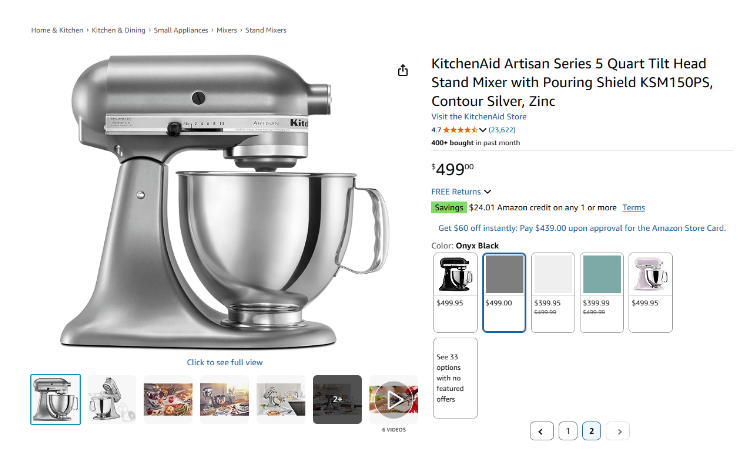Go to next color options page
The image size is (752, 453).
click(x=619, y=431)
